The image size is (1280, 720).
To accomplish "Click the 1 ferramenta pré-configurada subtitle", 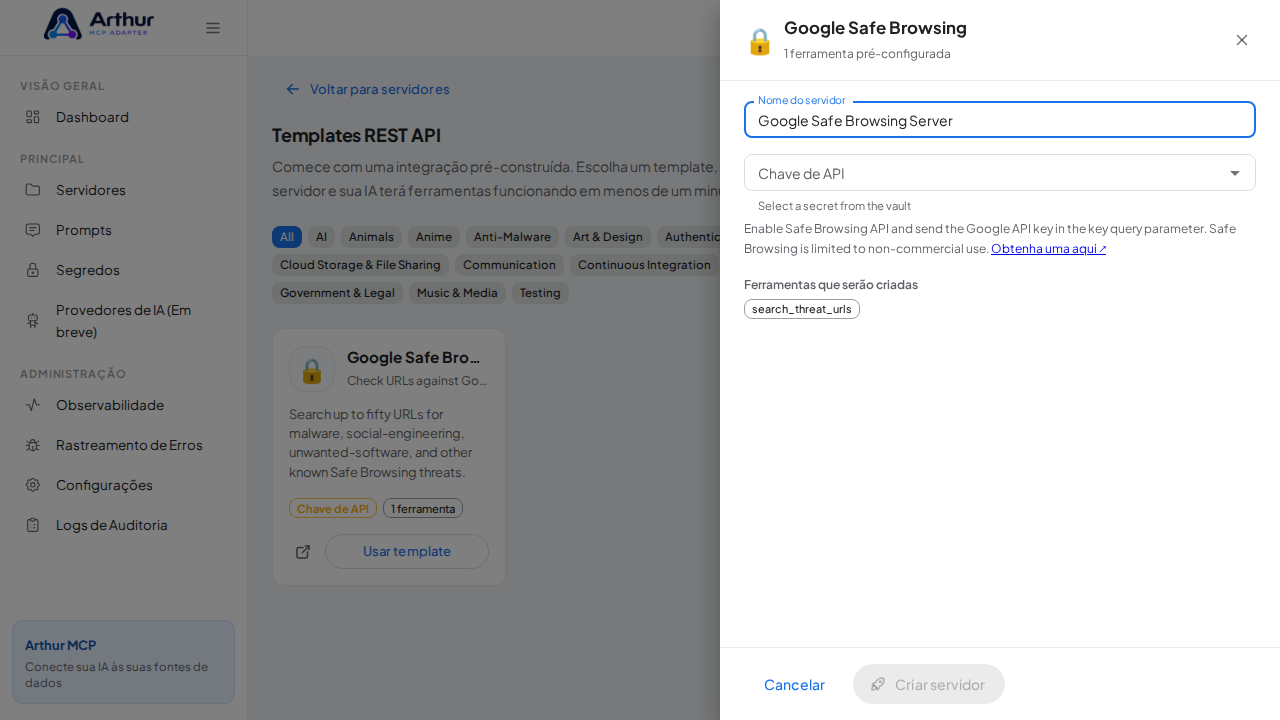I will coord(867,54).
